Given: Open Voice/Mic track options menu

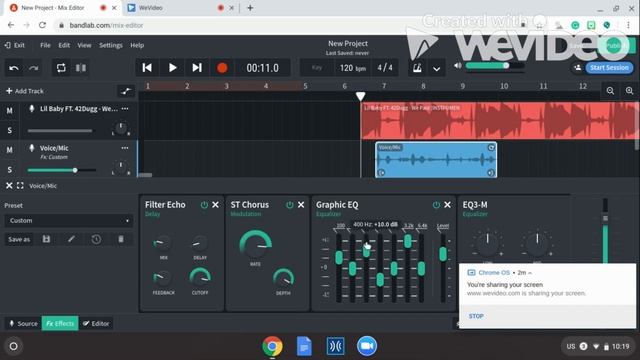Looking at the screenshot, I should pos(125,148).
